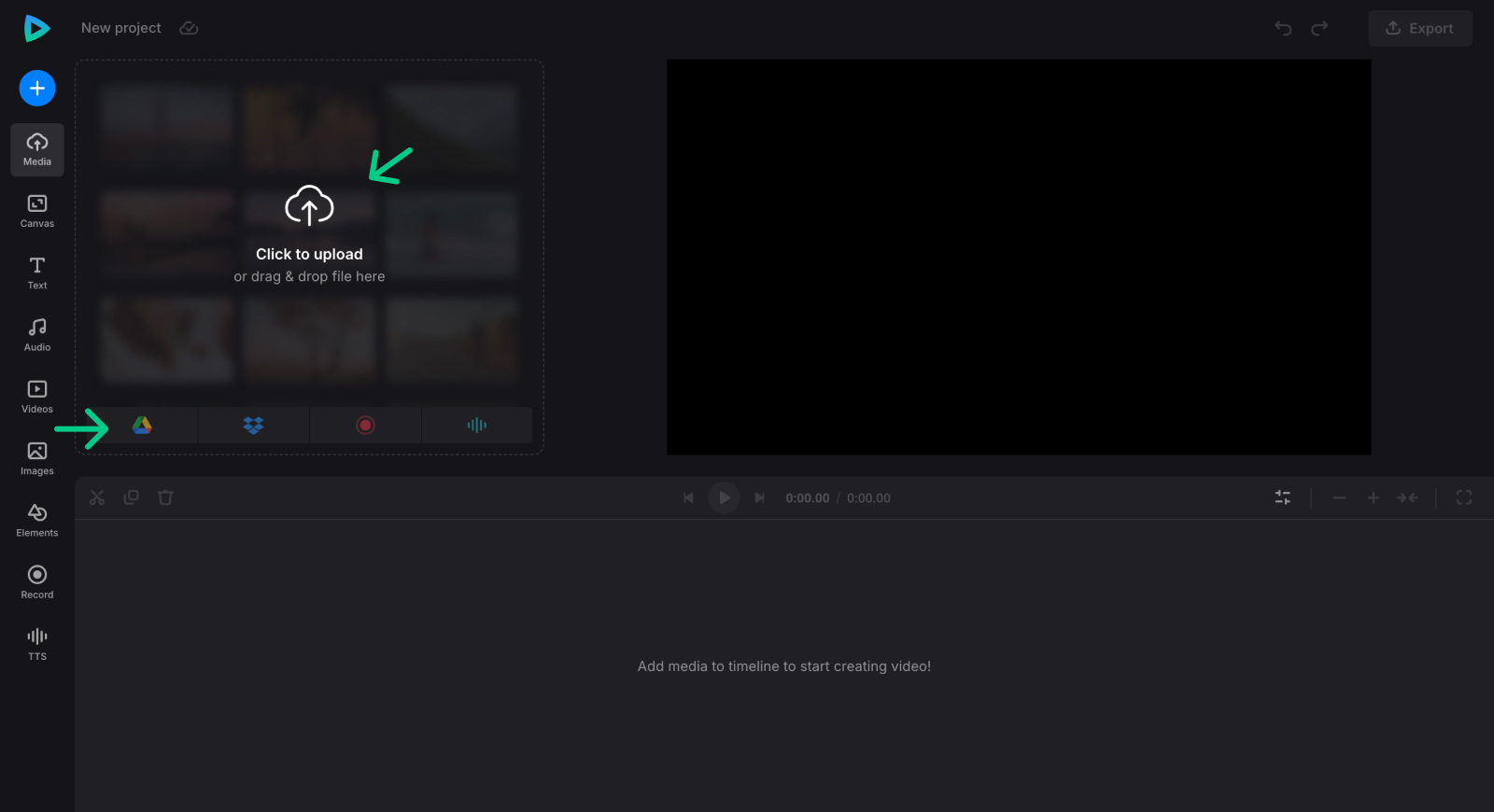Click the current time 0:00.00
The image size is (1494, 812).
pos(808,498)
